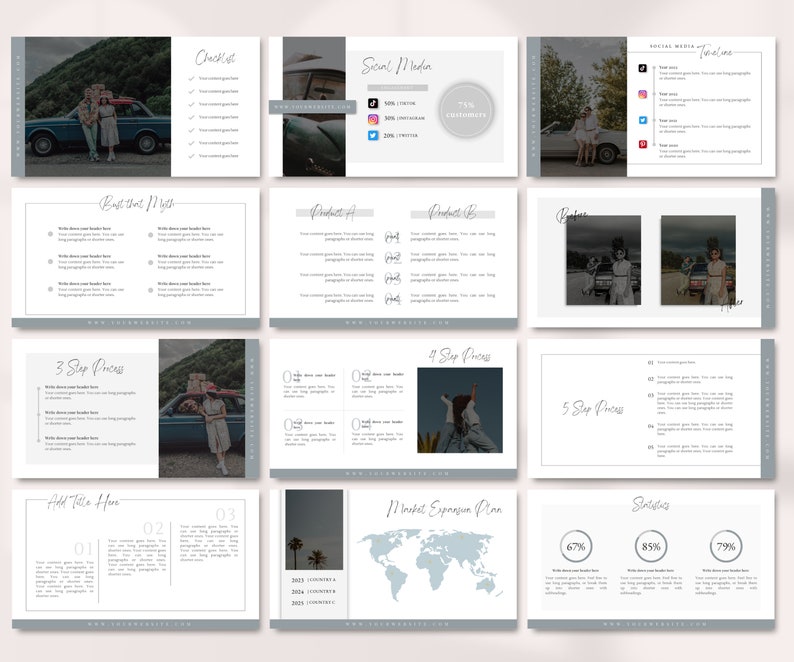Click the 'Product A' heading

(333, 212)
